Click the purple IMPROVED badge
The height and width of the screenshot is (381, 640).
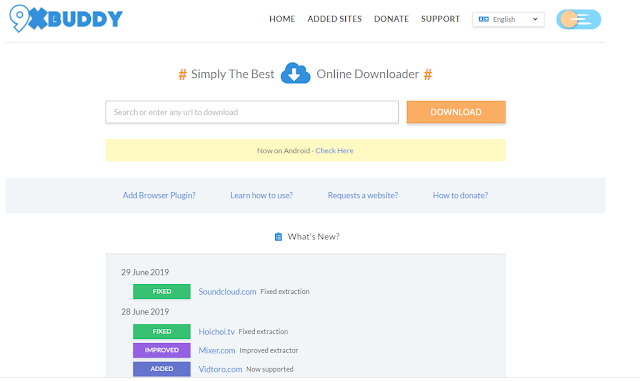[162, 350]
